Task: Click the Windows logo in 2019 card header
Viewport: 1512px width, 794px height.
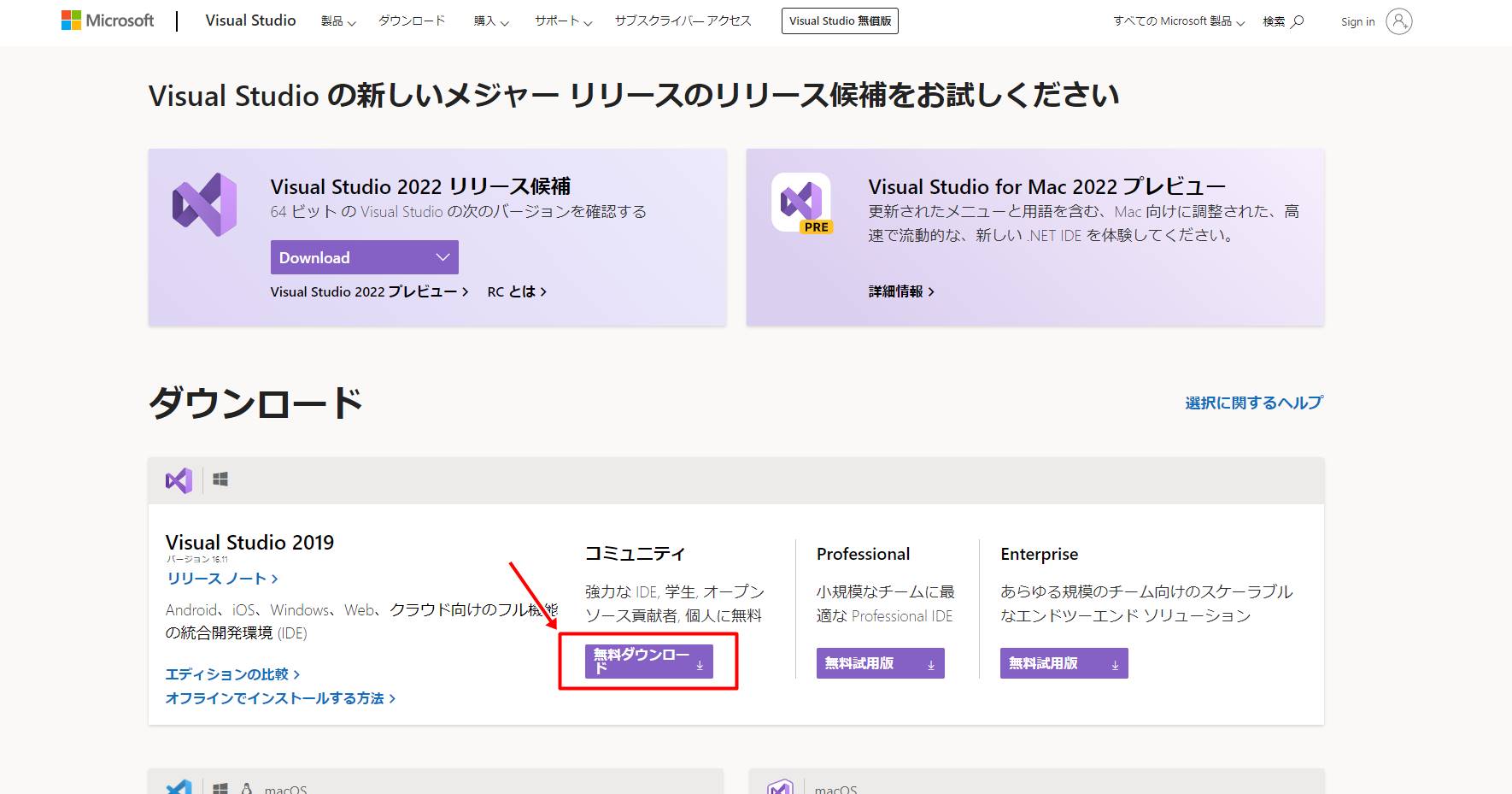Action: pyautogui.click(x=220, y=479)
